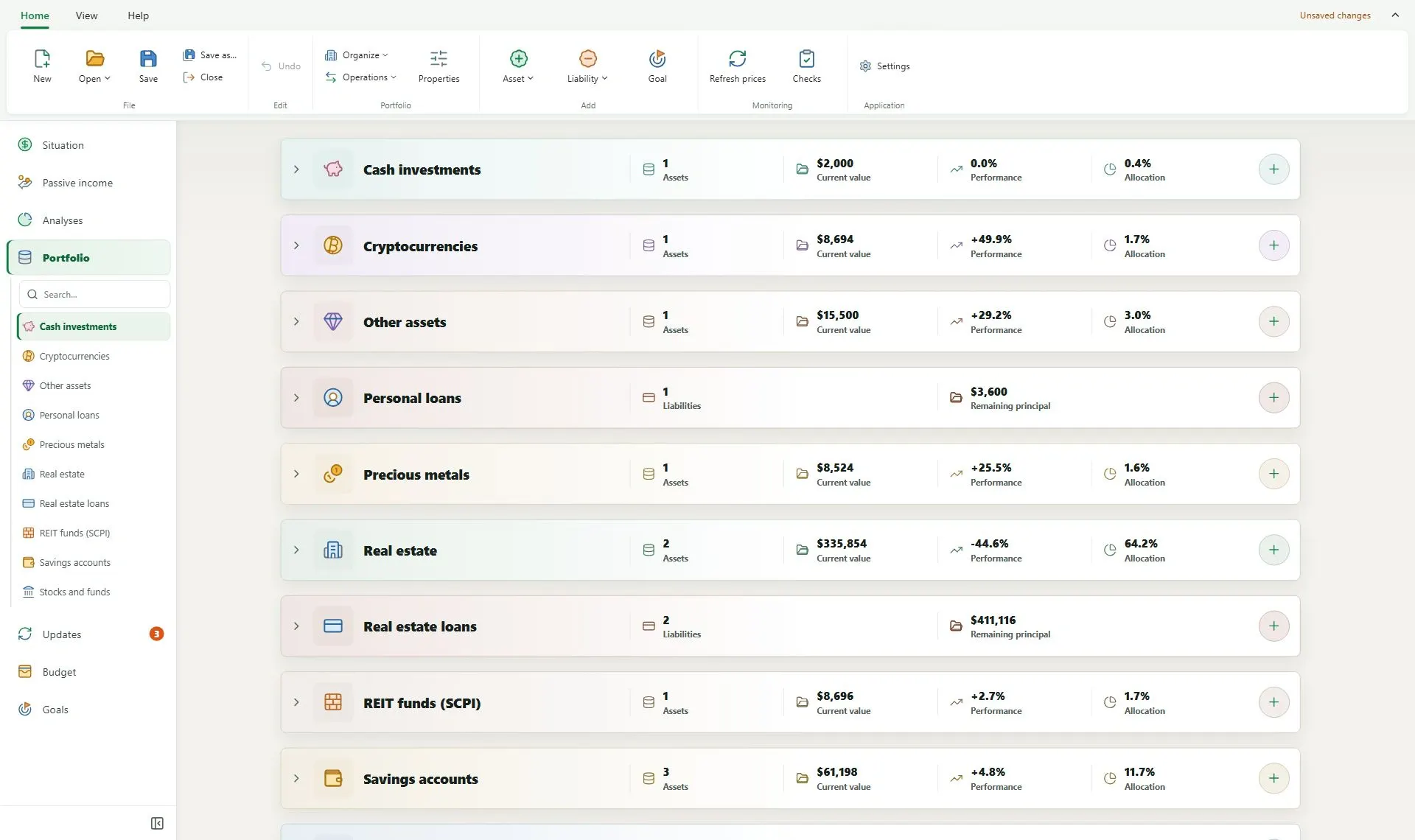Open the Liability dropdown
The image size is (1415, 840).
587,66
